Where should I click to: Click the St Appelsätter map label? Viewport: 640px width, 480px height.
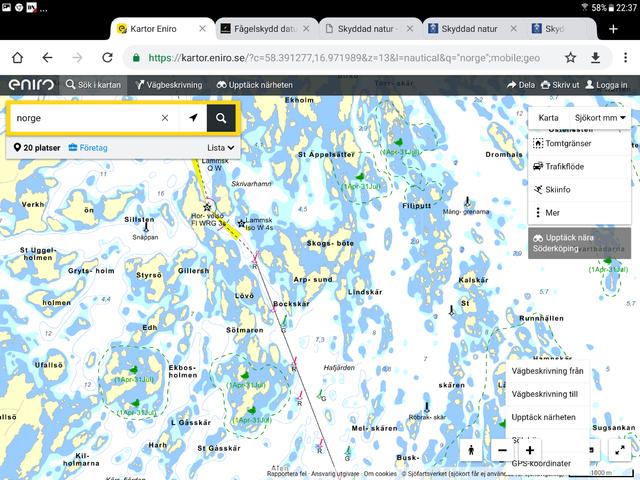coord(326,155)
